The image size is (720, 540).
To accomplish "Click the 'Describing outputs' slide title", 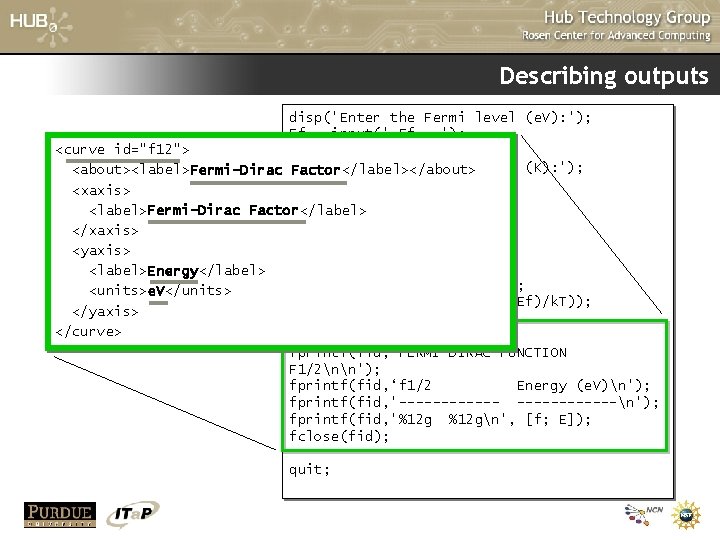I will click(x=604, y=76).
